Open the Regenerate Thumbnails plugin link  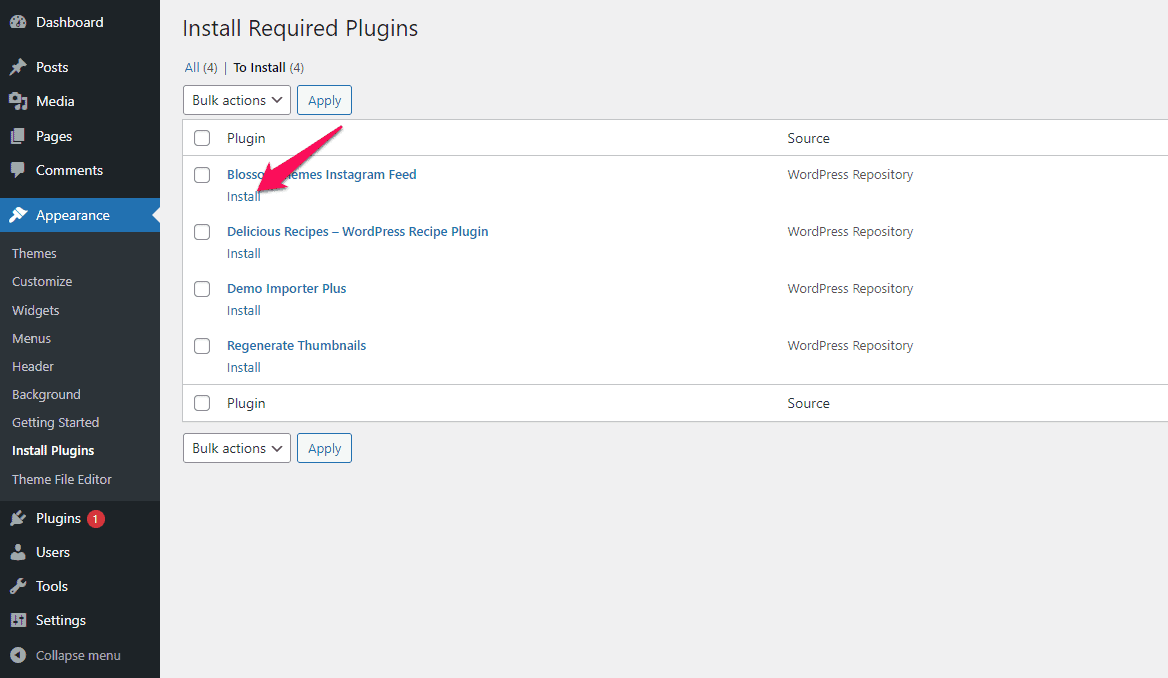click(x=296, y=346)
